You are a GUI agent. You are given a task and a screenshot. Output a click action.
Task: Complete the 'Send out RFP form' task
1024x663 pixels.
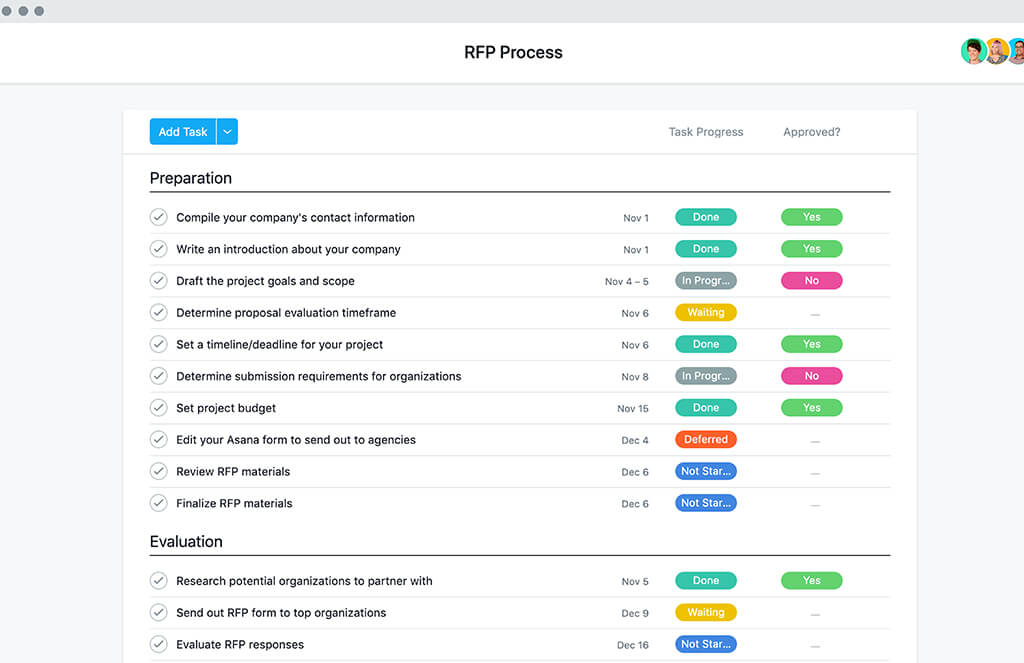tap(158, 613)
